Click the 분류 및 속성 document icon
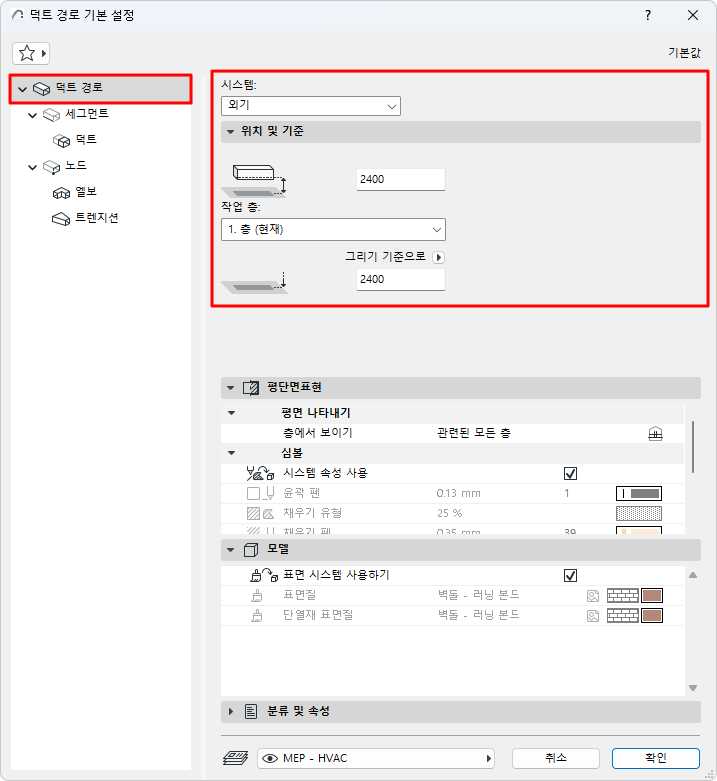The image size is (717, 781). coord(251,711)
